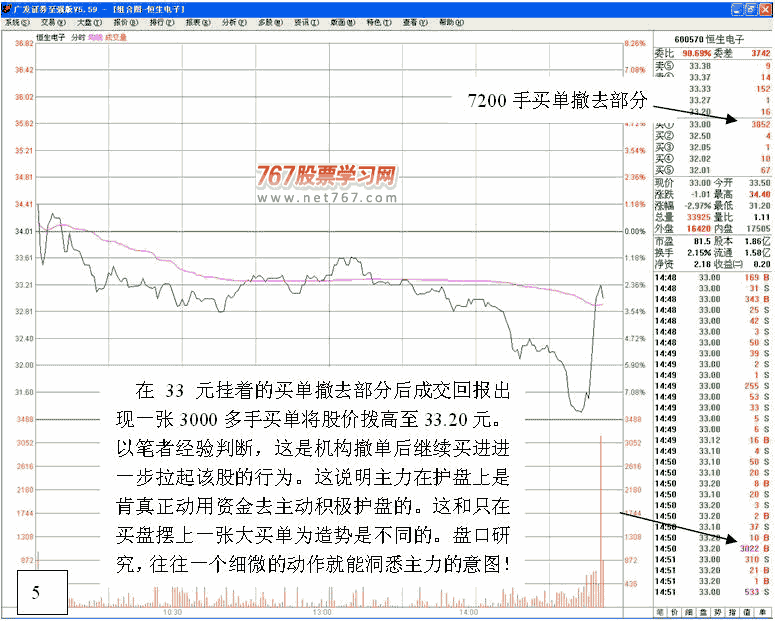Click the 成交量 legend label
Screen dimensions: 775x621
[116, 38]
